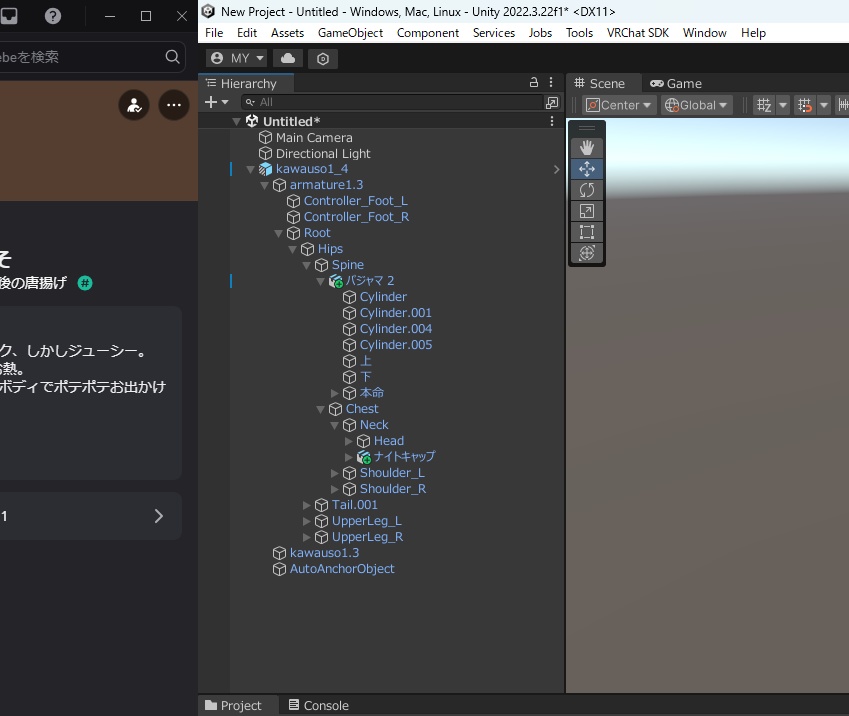Collapse the armature1.3 object
Image resolution: width=849 pixels, height=716 pixels.
(264, 185)
